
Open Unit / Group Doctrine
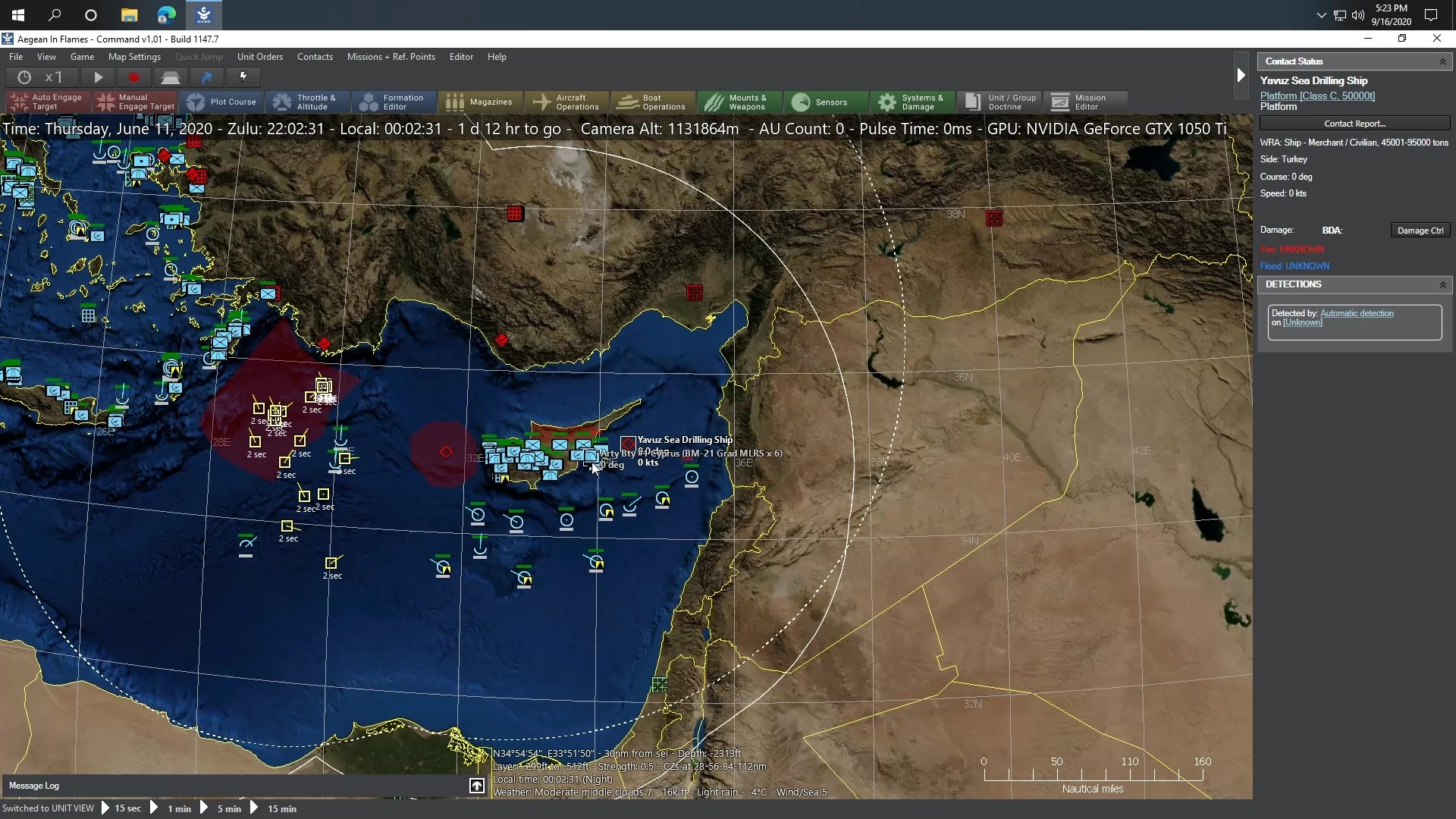999,102
